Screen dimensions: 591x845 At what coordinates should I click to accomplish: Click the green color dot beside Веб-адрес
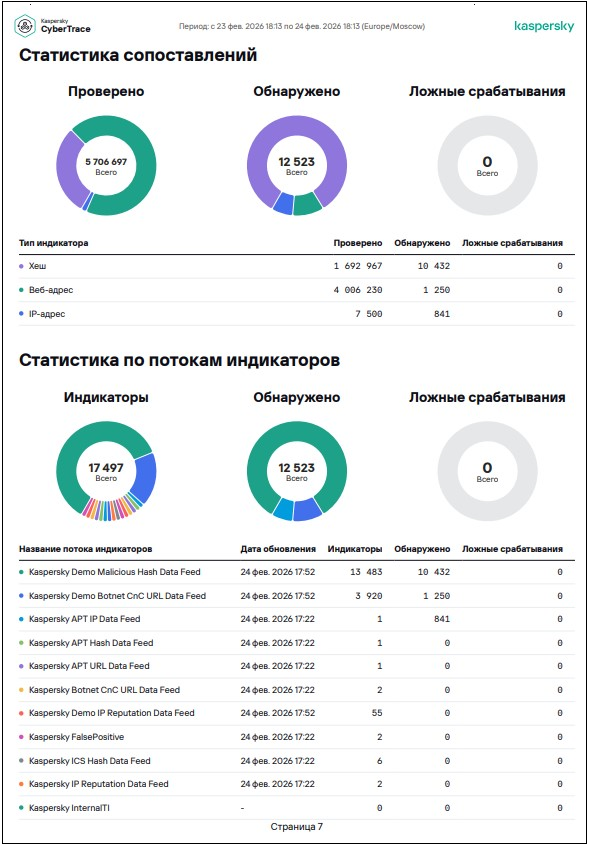(22, 290)
